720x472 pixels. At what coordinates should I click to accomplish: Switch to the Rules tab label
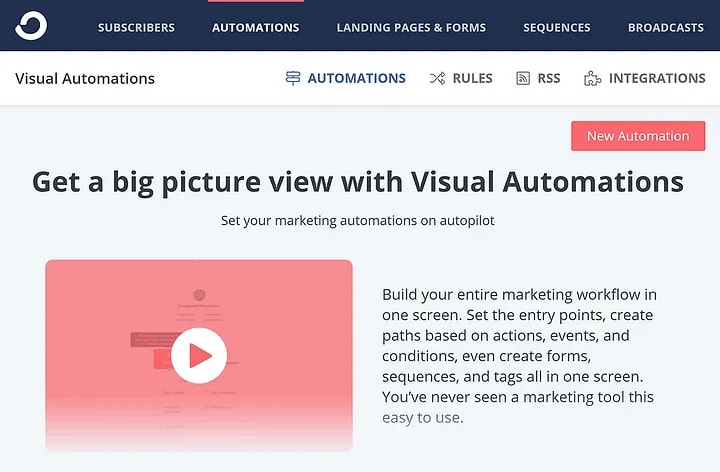click(472, 79)
